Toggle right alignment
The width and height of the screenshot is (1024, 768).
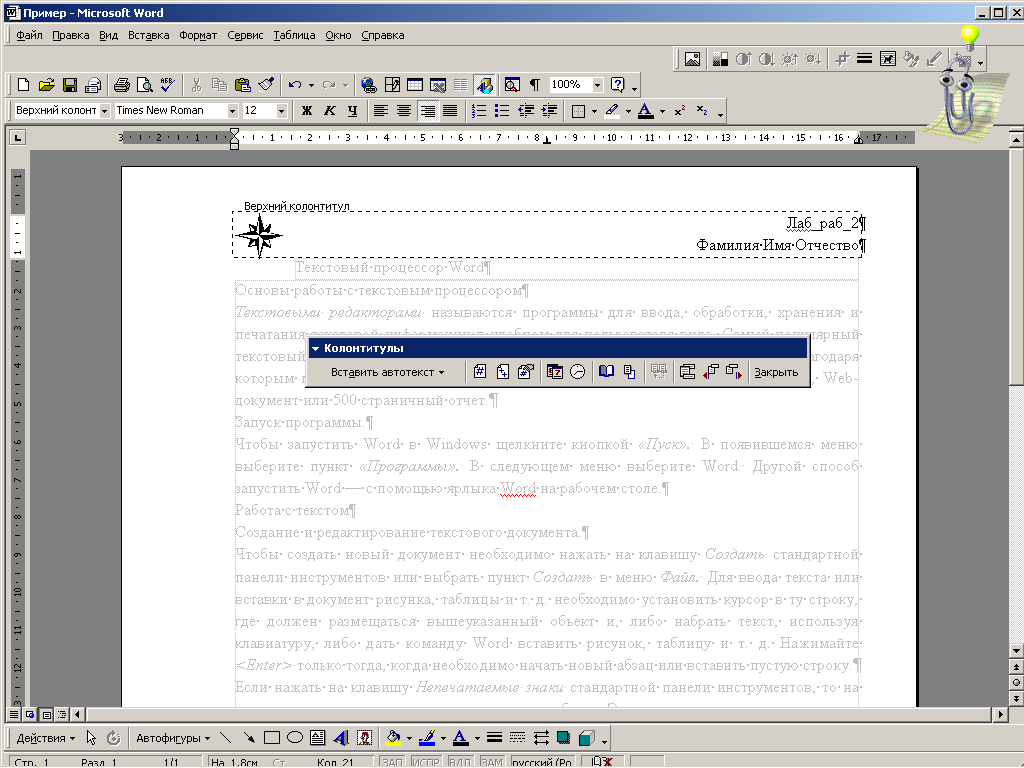[427, 111]
